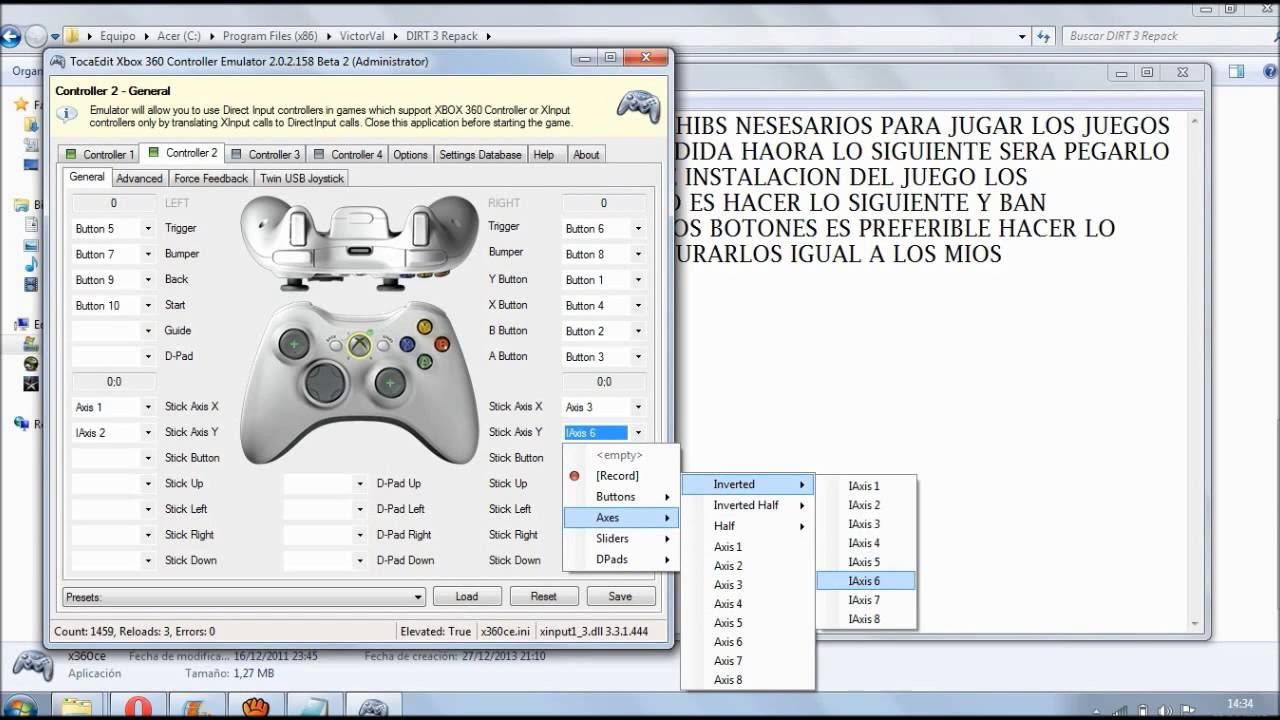Open the right Stick Axis X Axis 3 dropdown
1280x720 pixels.
638,407
